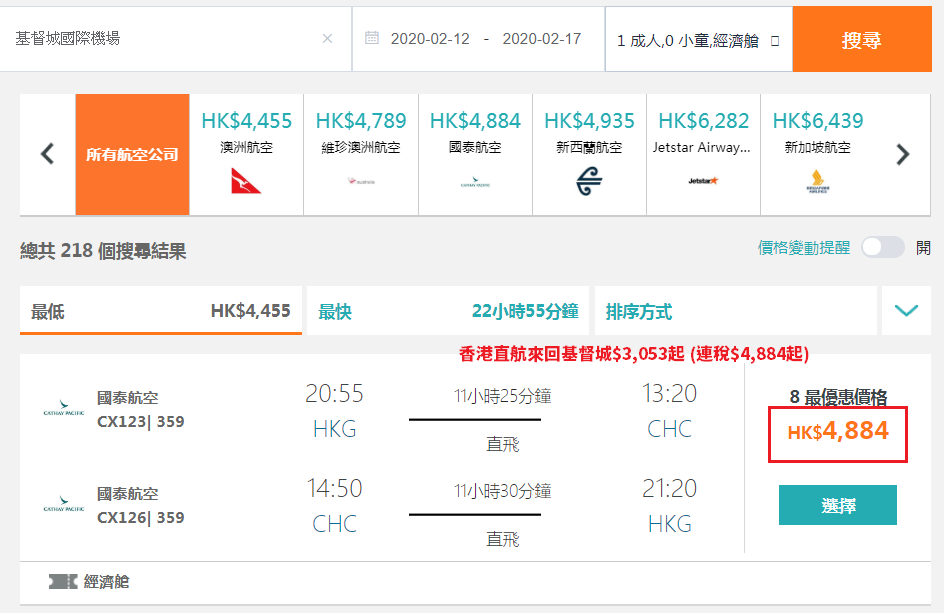944x613 pixels.
Task: Select the 最低 lowest price tab
Action: click(161, 311)
